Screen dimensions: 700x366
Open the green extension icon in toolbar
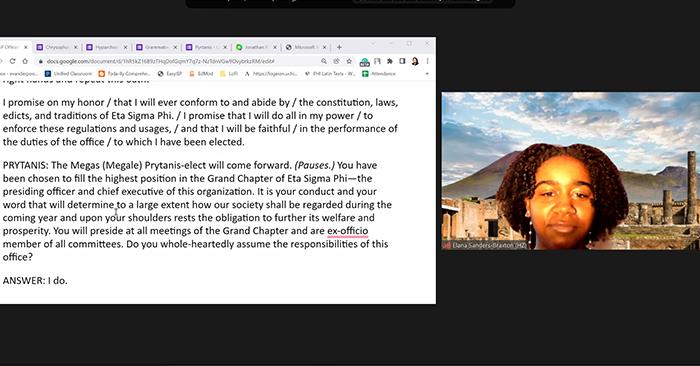point(365,62)
